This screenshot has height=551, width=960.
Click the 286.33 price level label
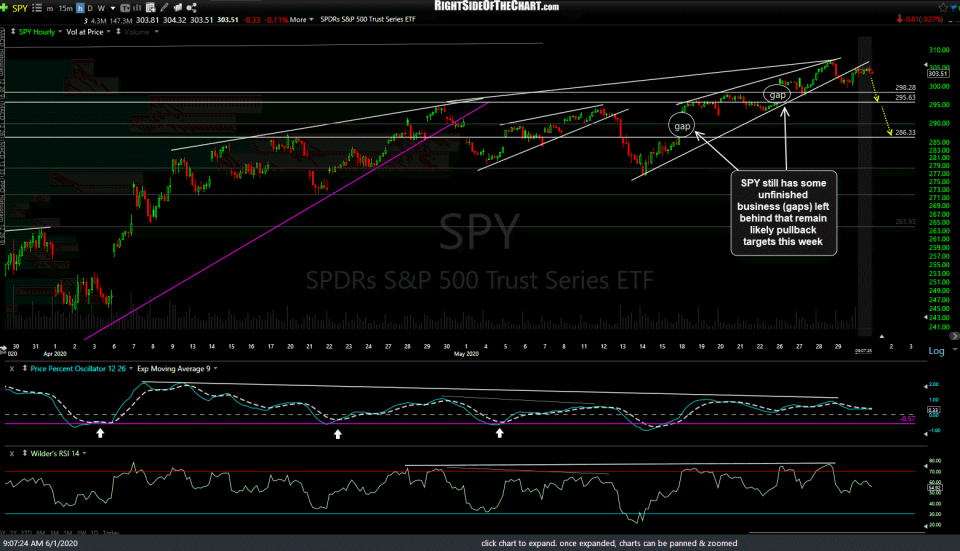[x=905, y=133]
